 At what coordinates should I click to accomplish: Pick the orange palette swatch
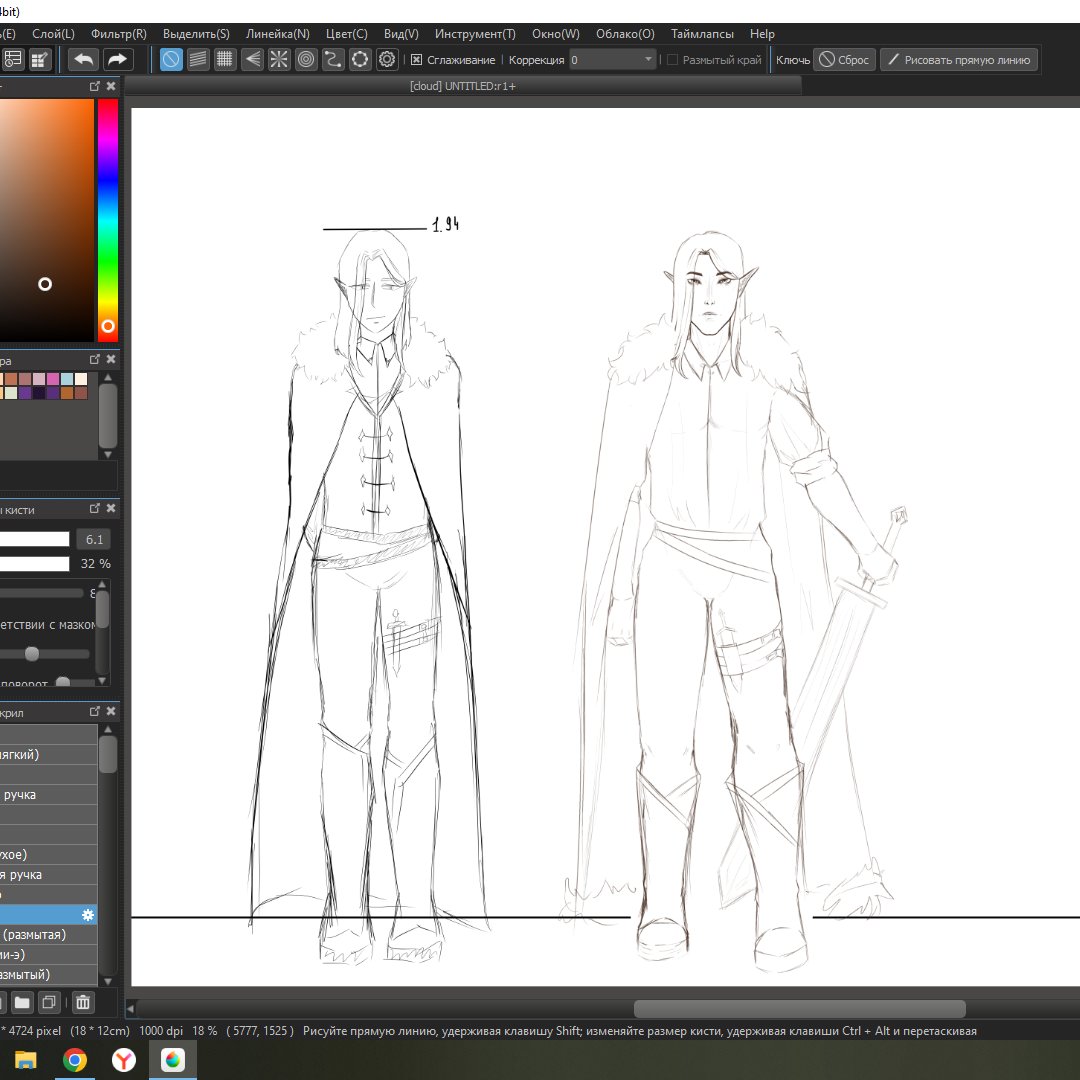pos(67,393)
